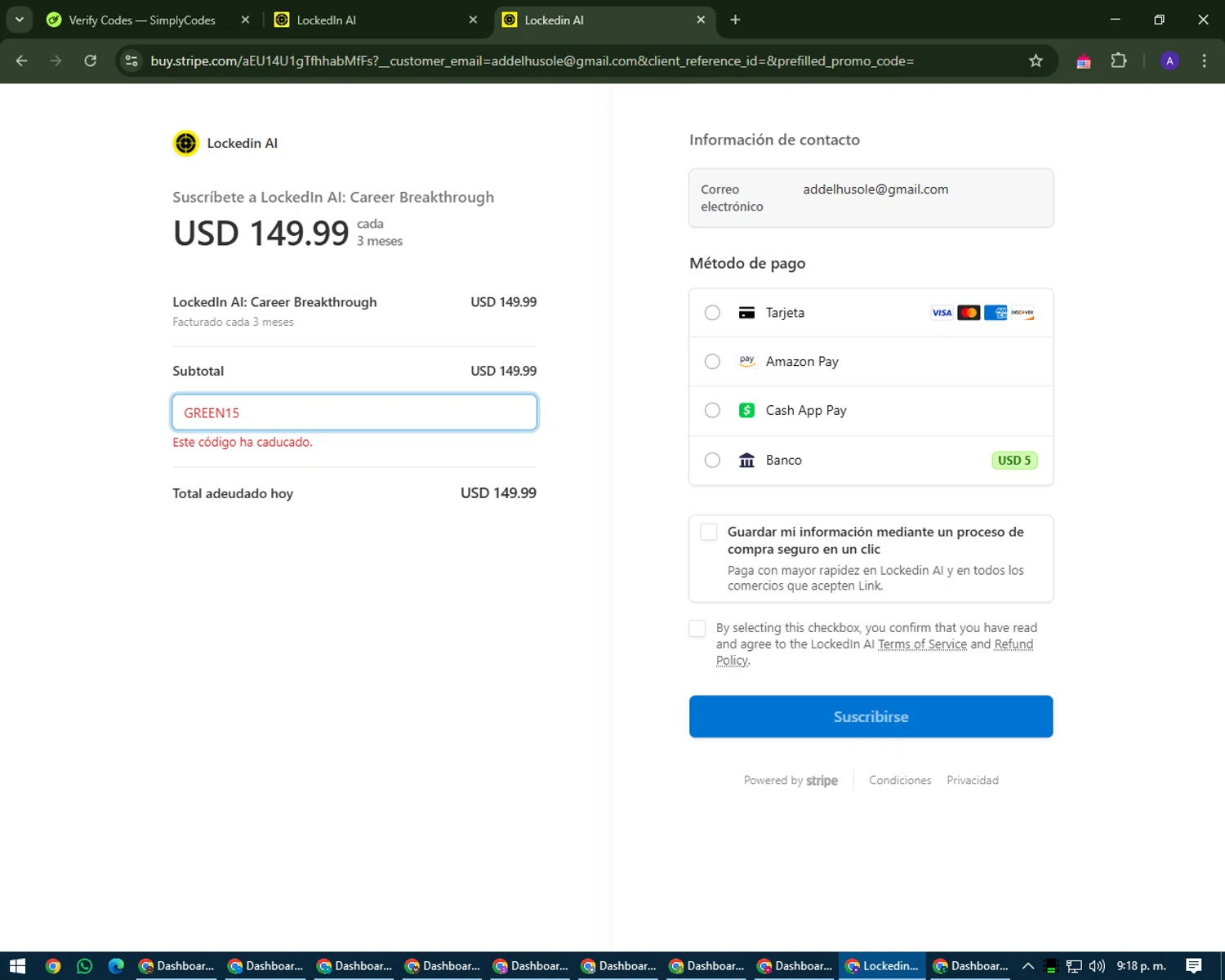Screen dimensions: 1225x980
Task: Switch to the Lockedin taskbar window
Action: [x=884, y=966]
